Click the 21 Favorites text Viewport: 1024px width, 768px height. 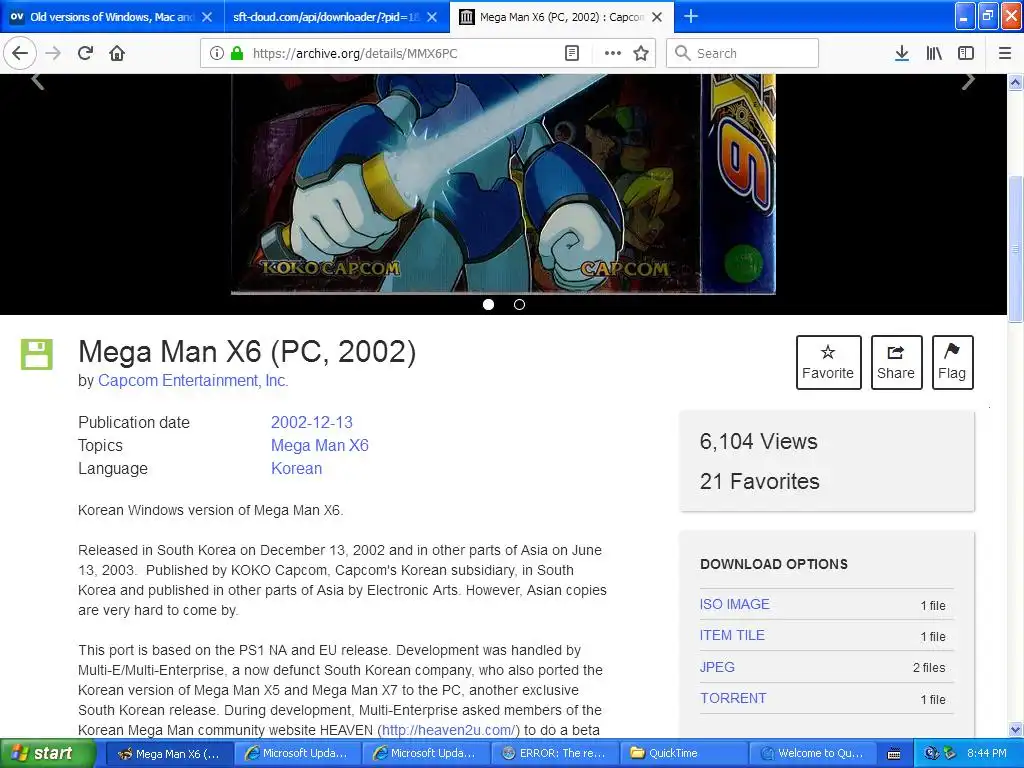(x=760, y=481)
